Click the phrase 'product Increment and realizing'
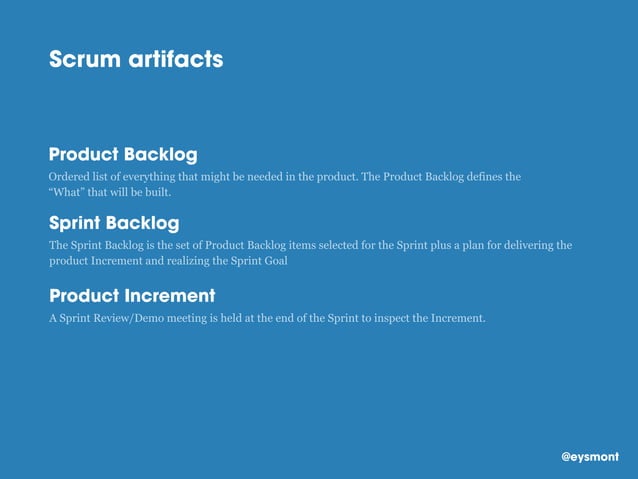638x479 pixels. pyautogui.click(x=128, y=261)
